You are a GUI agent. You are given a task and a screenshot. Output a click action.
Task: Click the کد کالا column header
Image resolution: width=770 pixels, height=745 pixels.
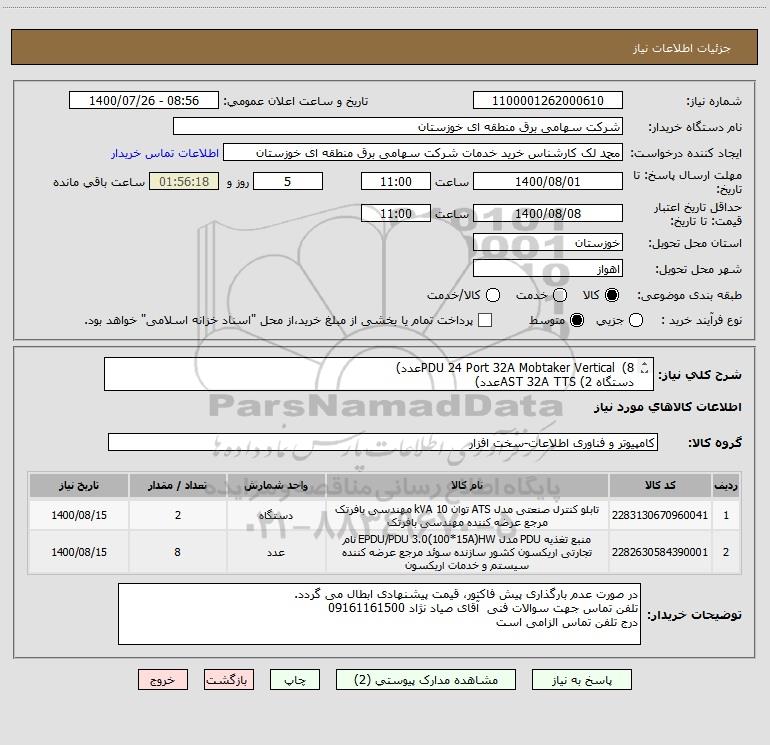660,485
